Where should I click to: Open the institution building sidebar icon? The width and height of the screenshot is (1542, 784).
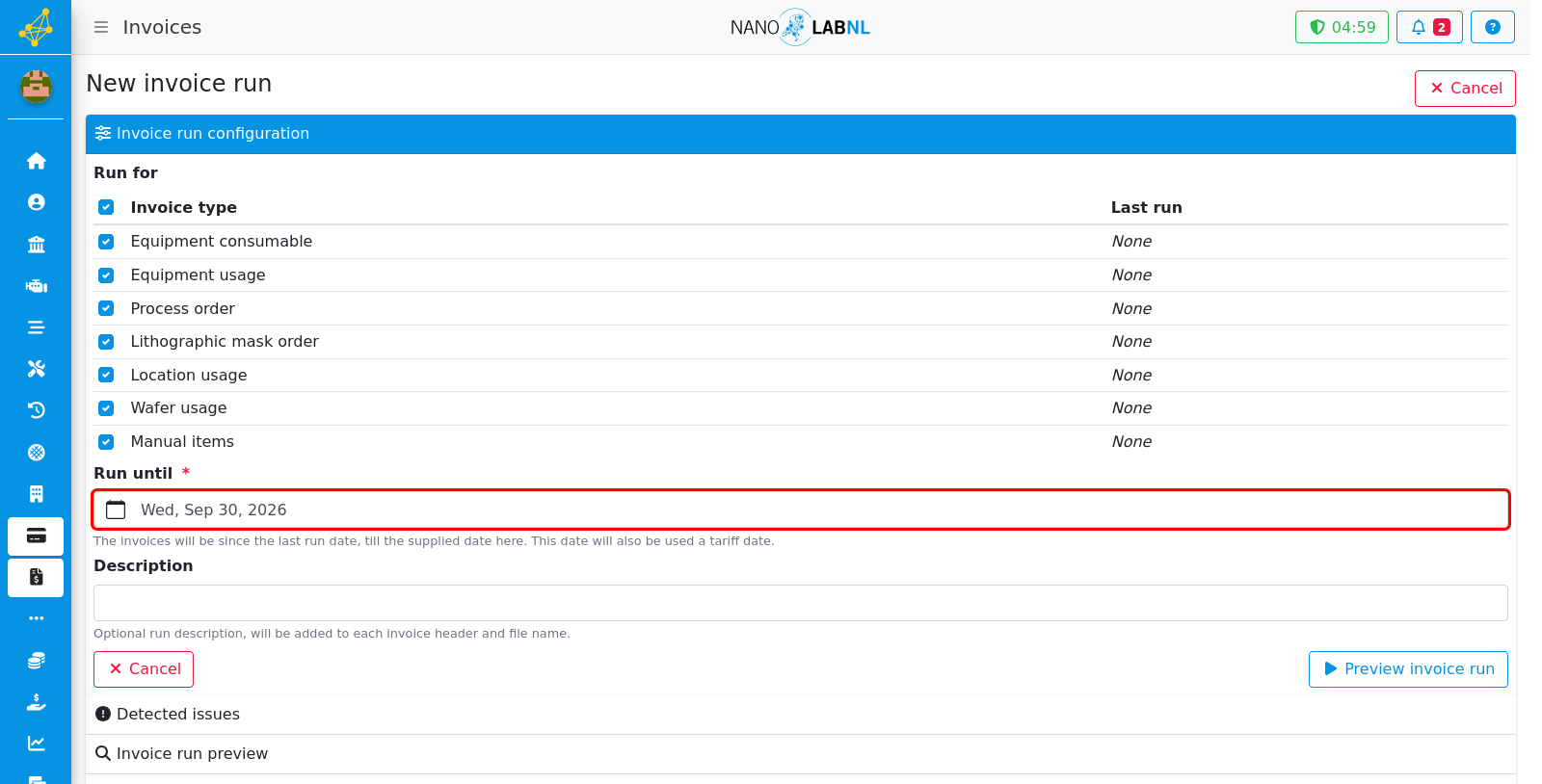click(37, 245)
